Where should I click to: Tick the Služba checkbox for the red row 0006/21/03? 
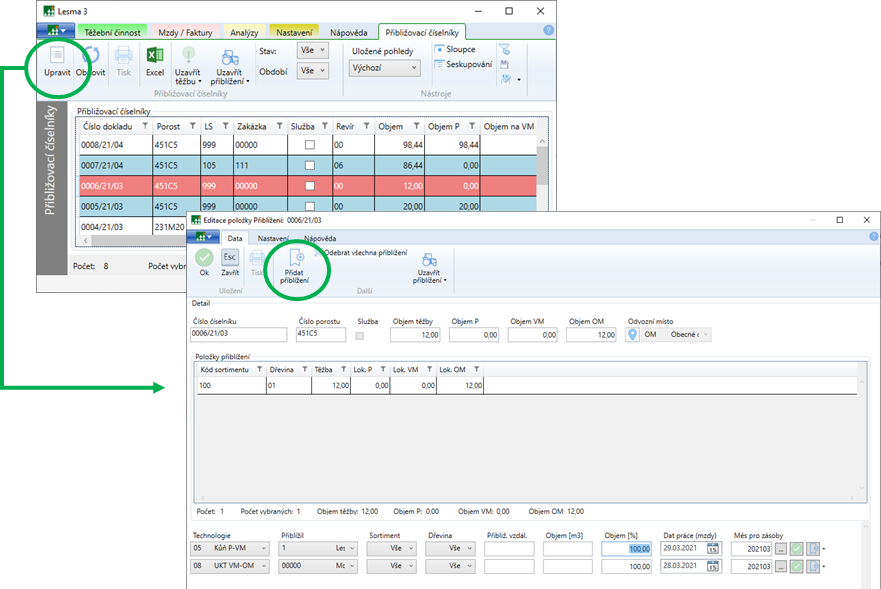pyautogui.click(x=309, y=187)
